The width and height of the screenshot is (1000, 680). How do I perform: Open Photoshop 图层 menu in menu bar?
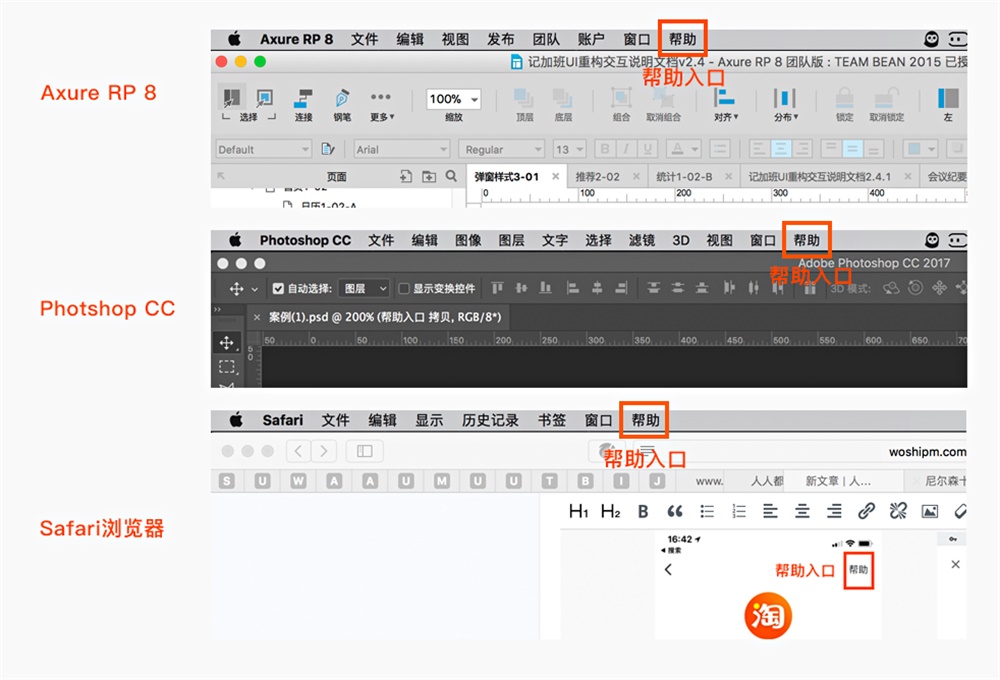tap(511, 240)
